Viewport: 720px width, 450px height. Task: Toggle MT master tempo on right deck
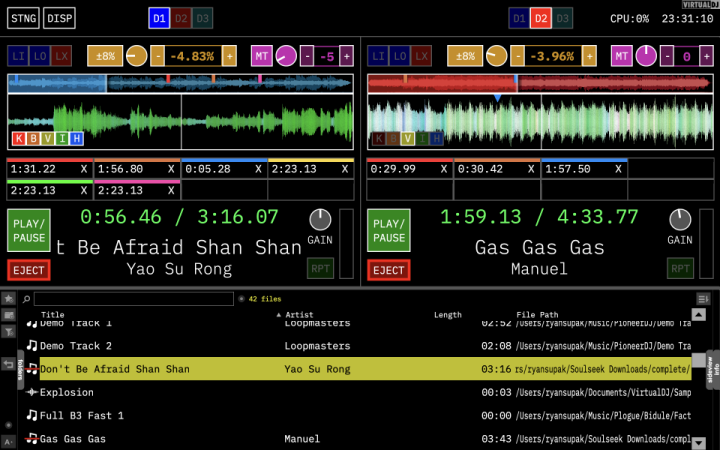pyautogui.click(x=622, y=56)
